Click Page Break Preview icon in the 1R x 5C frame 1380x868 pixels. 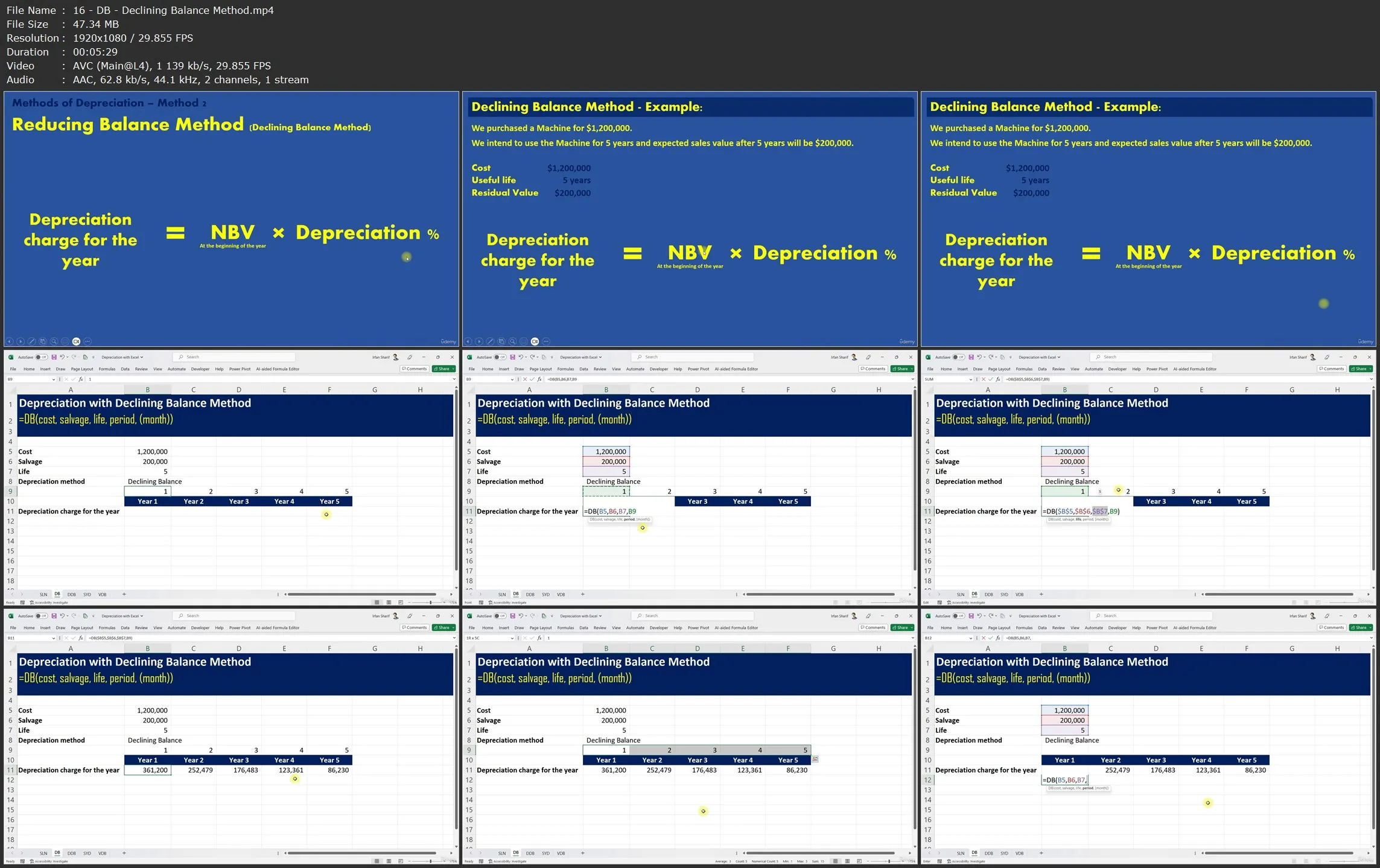(x=859, y=861)
